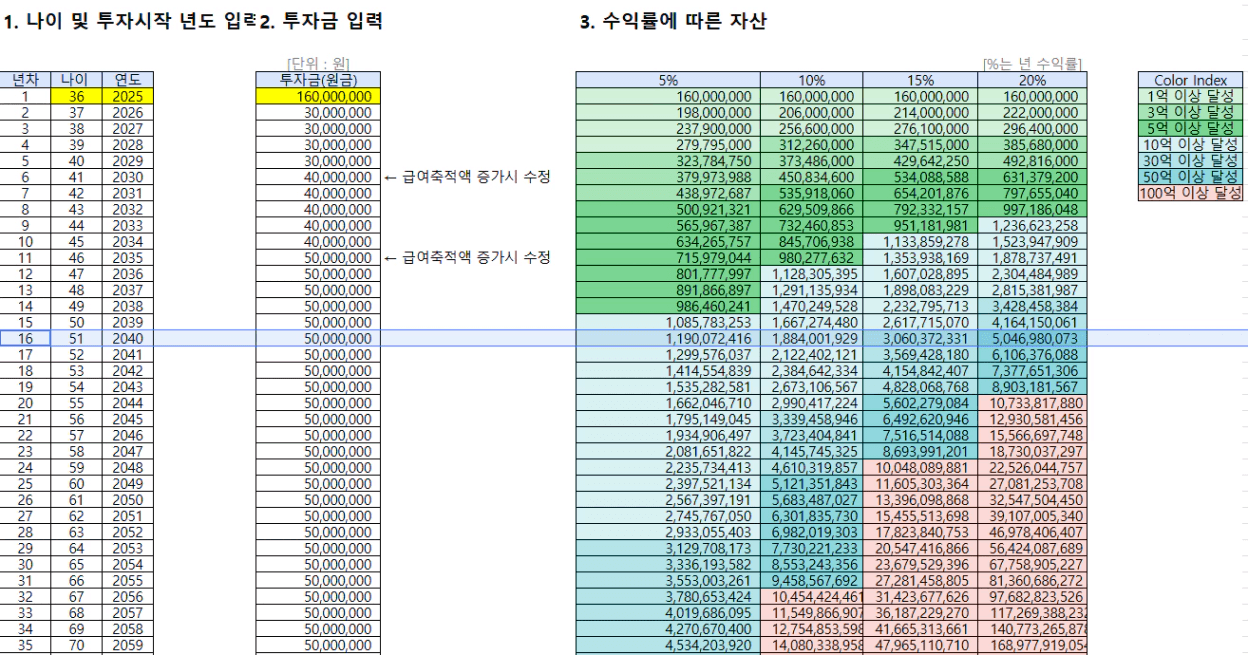Viewport: 1248px width, 655px height.
Task: Click the 급여축적액 증가시 수정 note beside year 2030
Action: pos(468,177)
